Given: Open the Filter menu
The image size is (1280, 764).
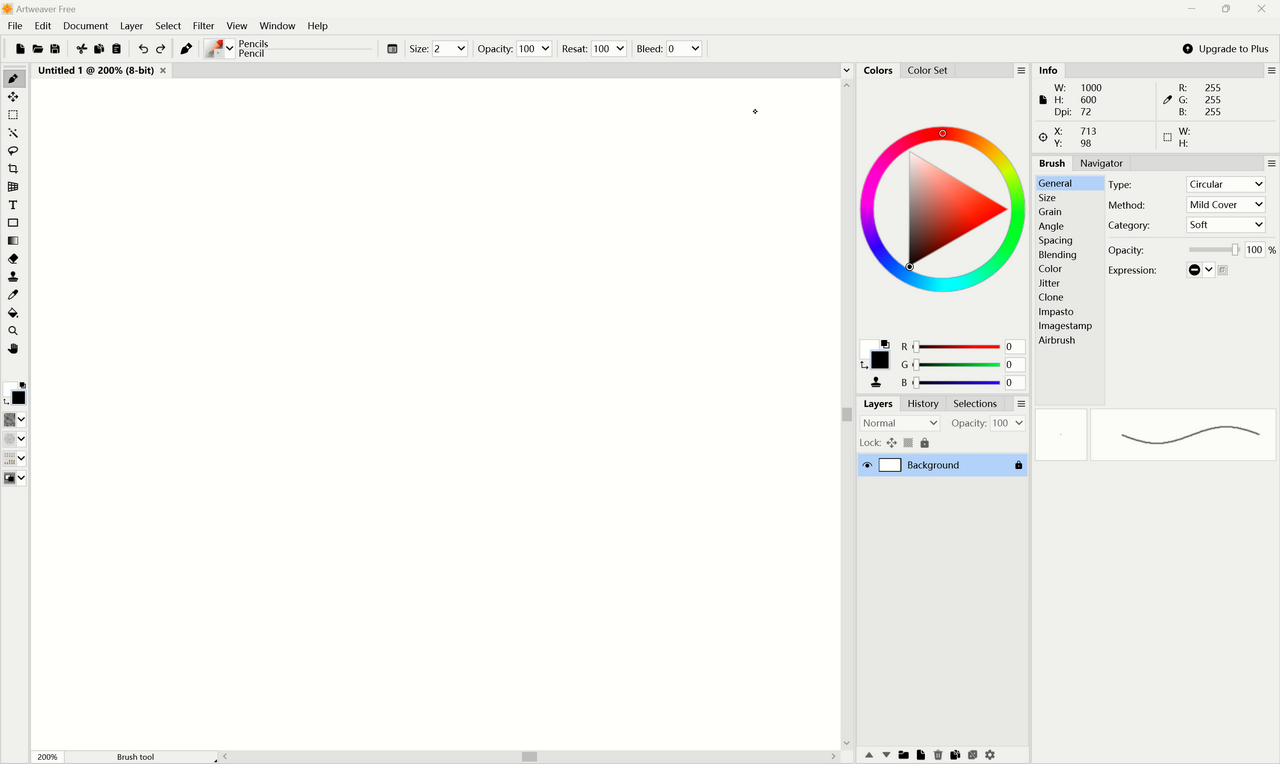Looking at the screenshot, I should tap(203, 26).
